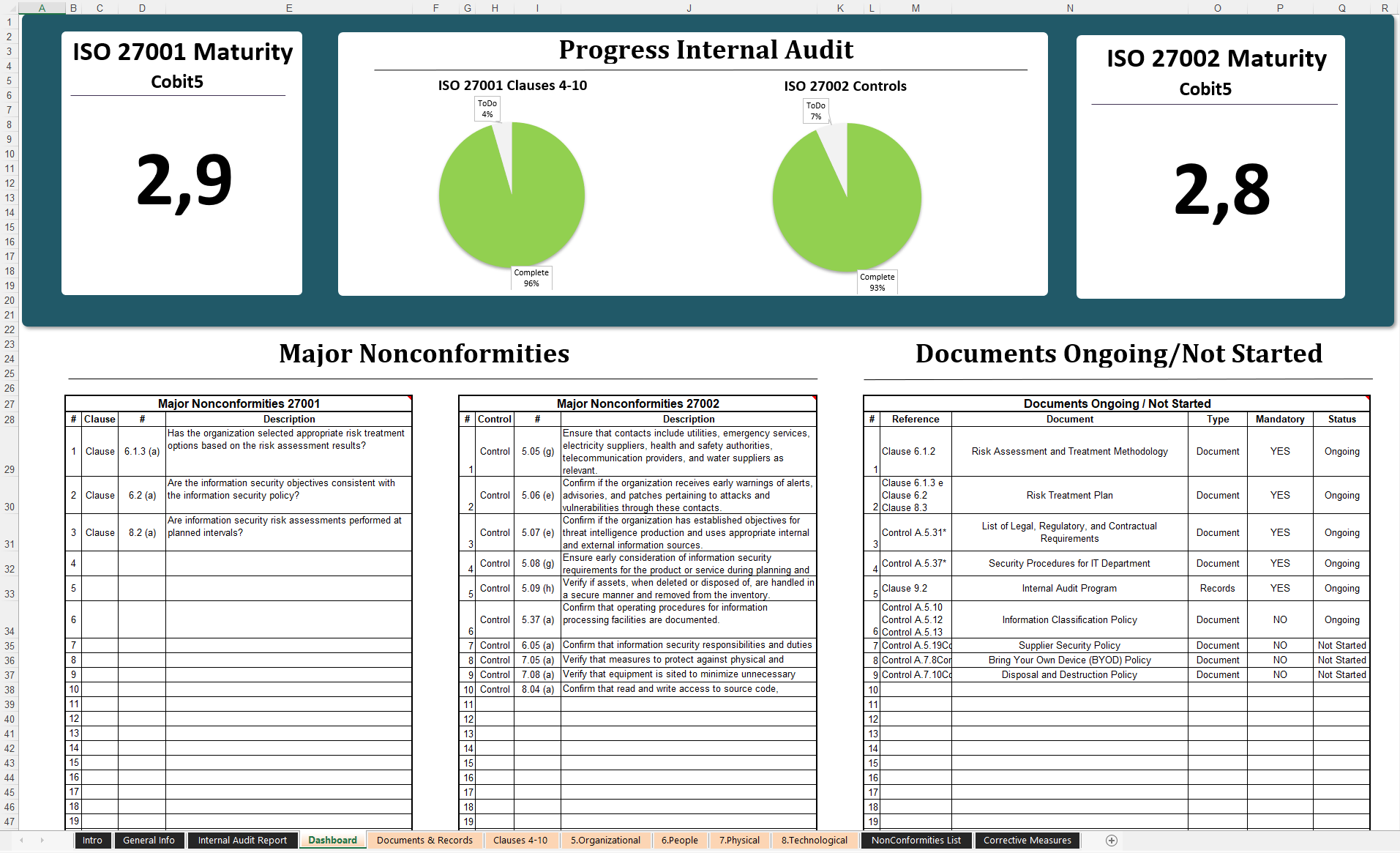Viewport: 1400px width, 853px height.
Task: Select column header N
Action: [x=1069, y=8]
